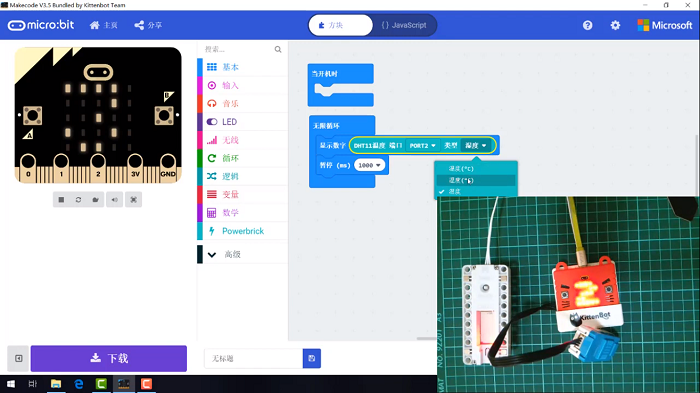Open orange recorder app on taskbar

(x=146, y=384)
